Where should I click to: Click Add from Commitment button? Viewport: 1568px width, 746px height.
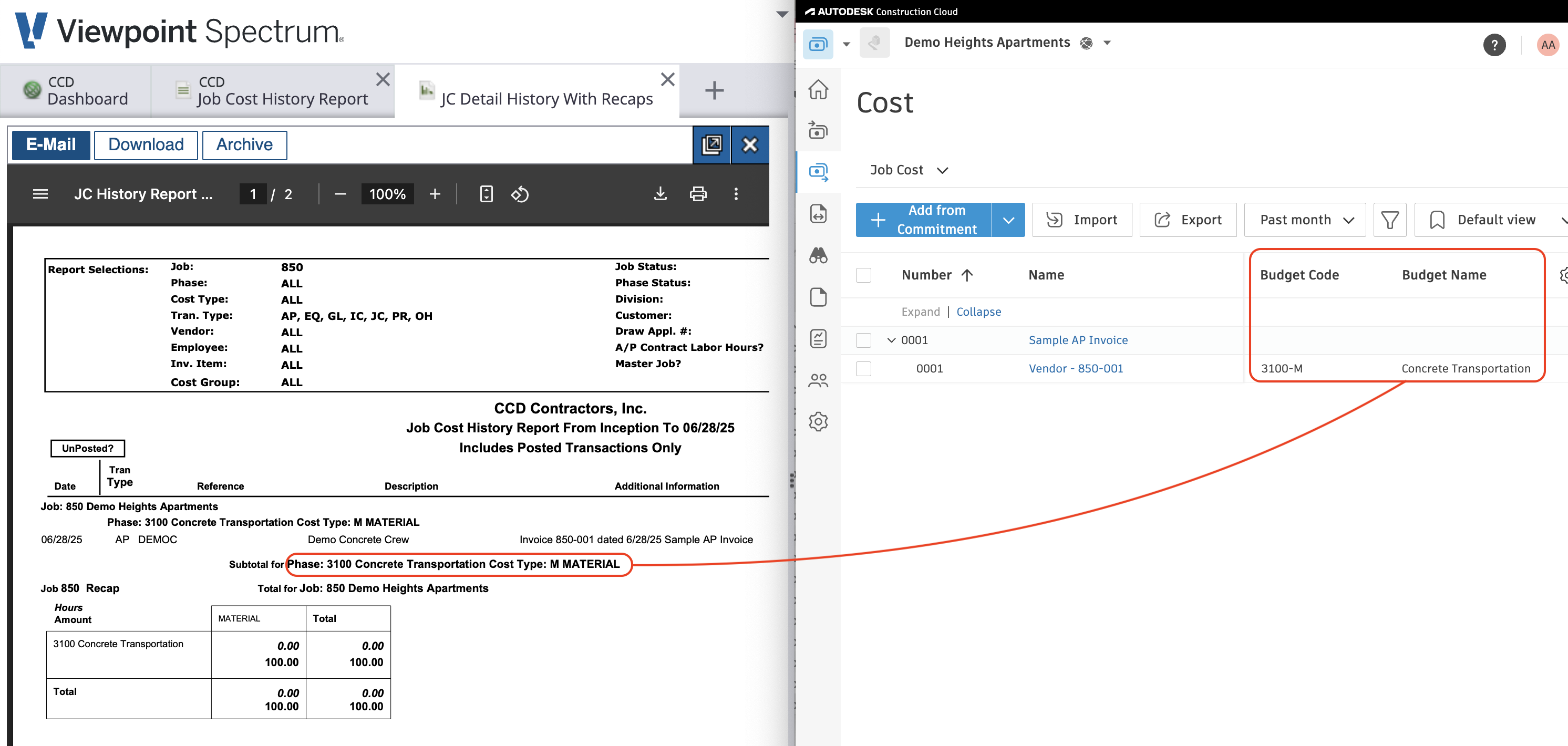[x=923, y=220]
